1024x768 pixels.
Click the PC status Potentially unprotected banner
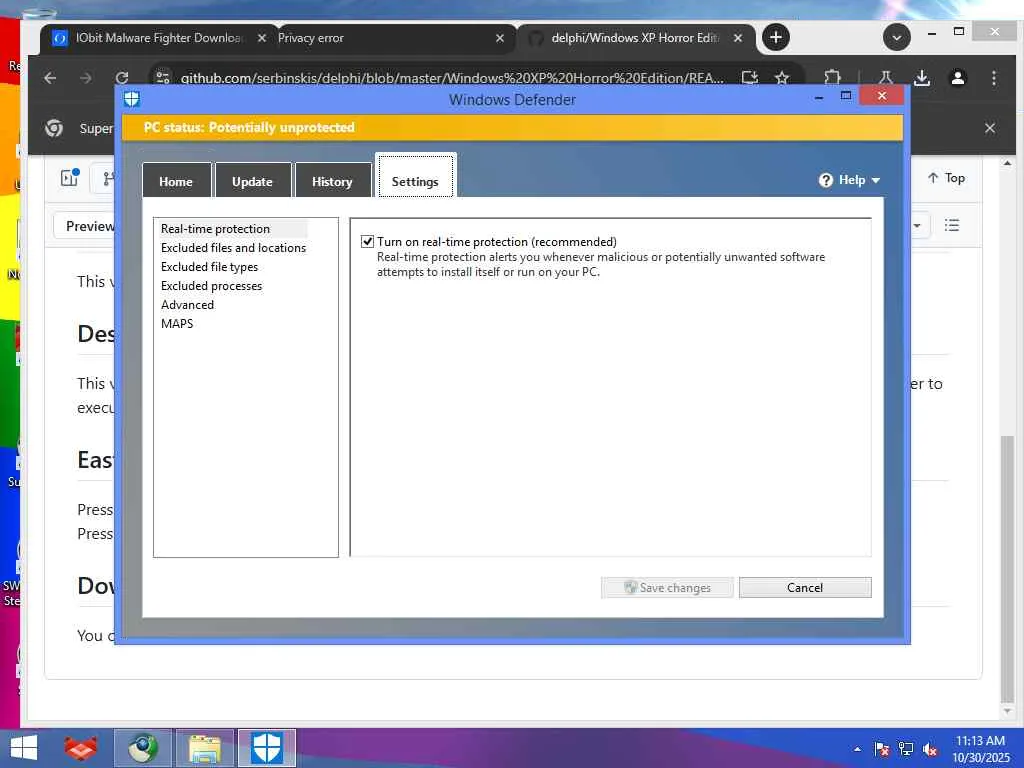coord(513,127)
